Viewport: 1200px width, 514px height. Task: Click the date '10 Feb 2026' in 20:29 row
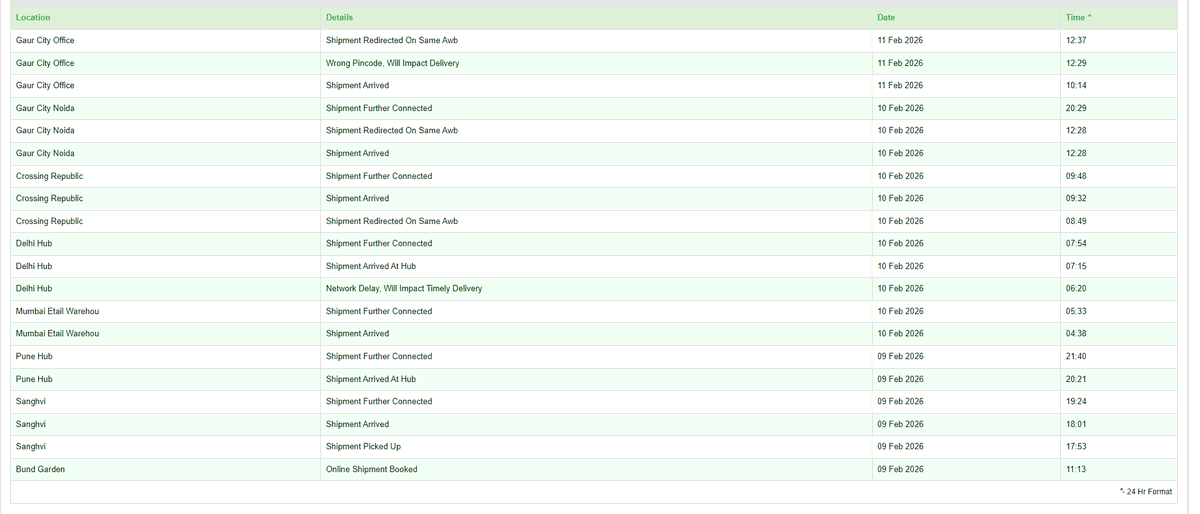pyautogui.click(x=900, y=108)
